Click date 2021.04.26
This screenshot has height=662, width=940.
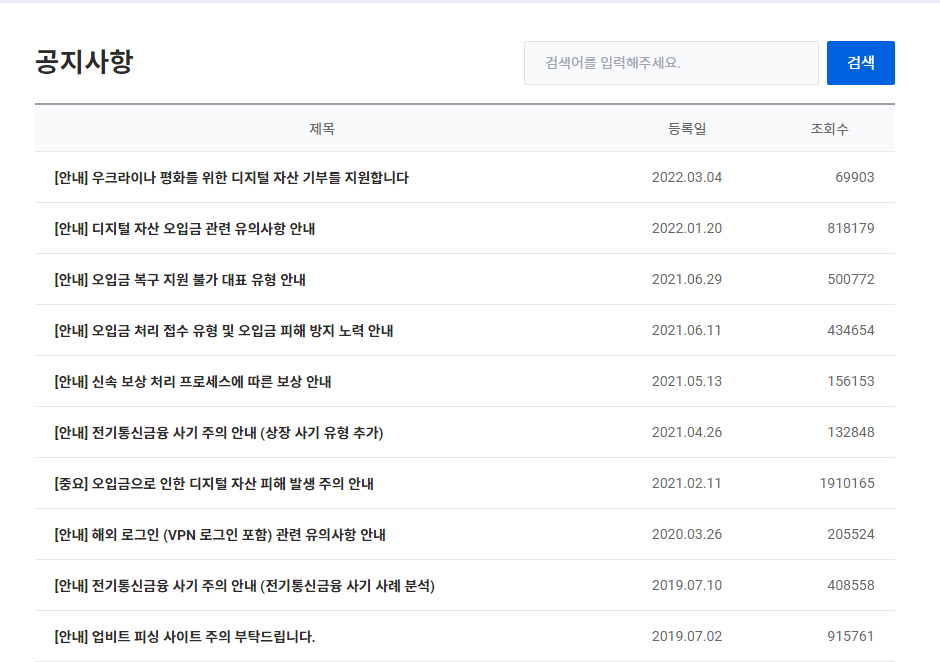point(687,432)
